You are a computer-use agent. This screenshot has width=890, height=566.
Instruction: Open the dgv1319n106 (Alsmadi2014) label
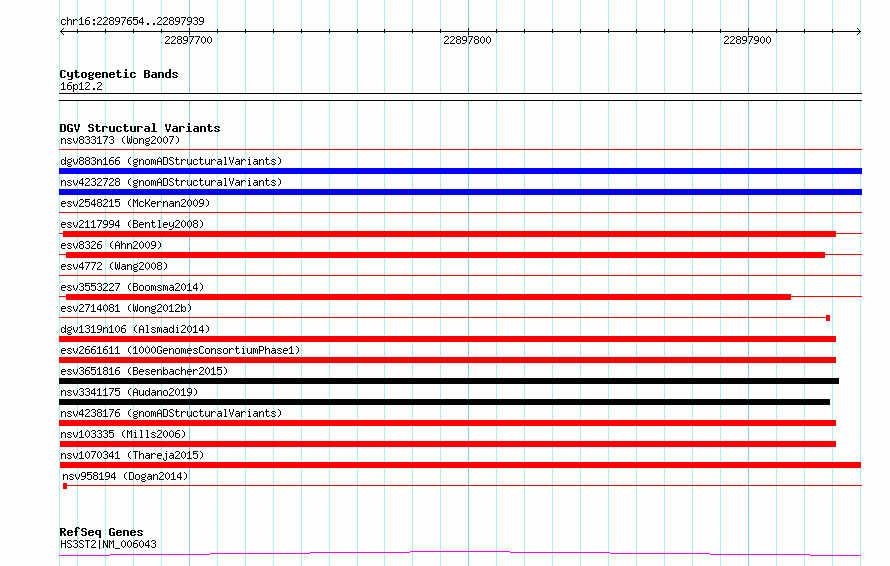click(135, 329)
